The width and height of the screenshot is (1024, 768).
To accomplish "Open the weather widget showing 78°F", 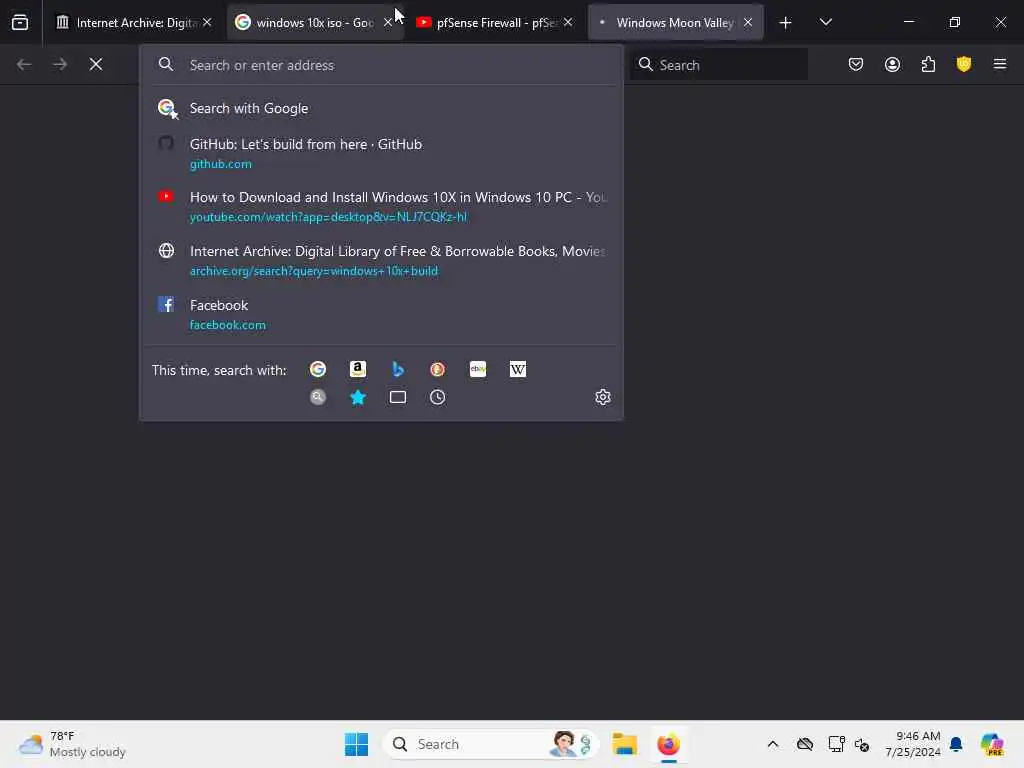I will (72, 744).
